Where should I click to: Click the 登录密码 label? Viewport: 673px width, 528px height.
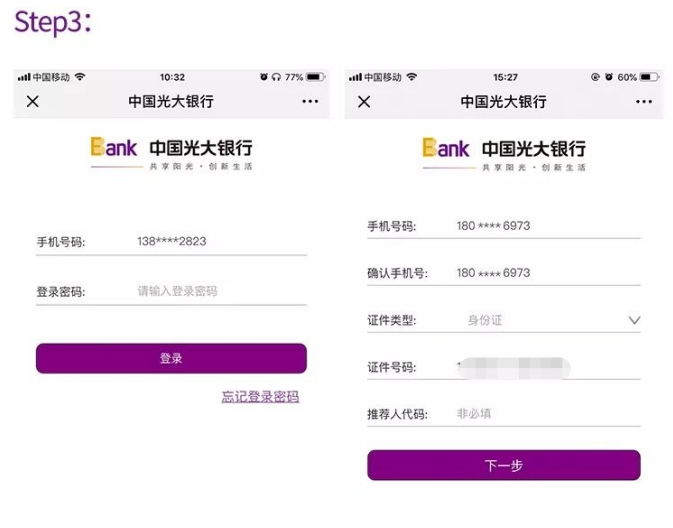click(x=61, y=292)
